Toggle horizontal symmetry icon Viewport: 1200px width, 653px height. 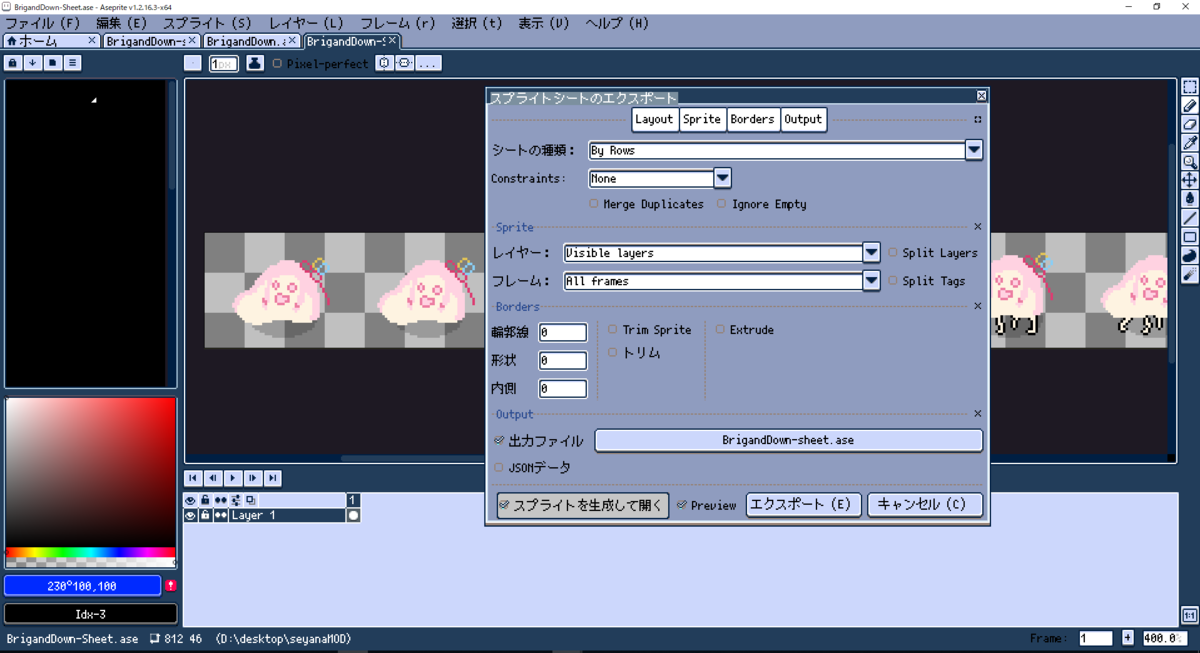385,63
